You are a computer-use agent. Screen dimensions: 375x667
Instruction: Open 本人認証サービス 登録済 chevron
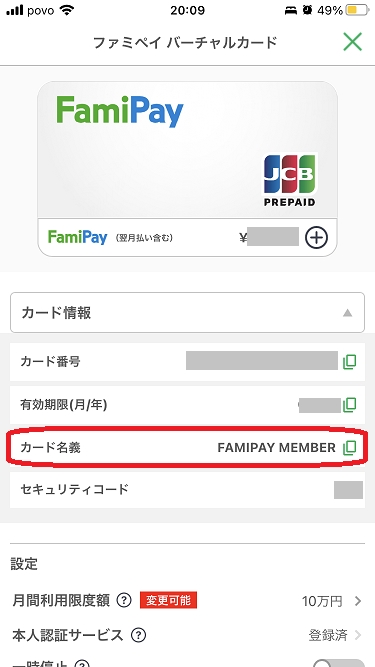358,636
